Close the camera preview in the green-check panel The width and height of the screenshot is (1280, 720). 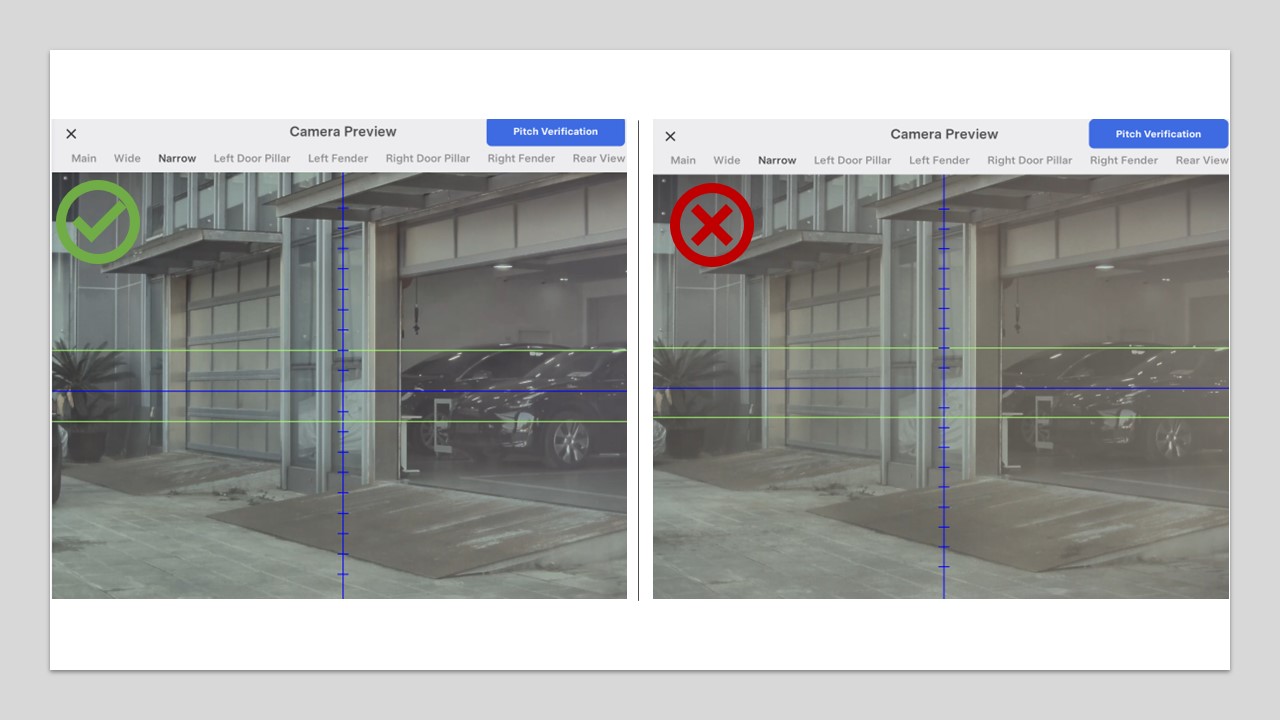pos(71,134)
